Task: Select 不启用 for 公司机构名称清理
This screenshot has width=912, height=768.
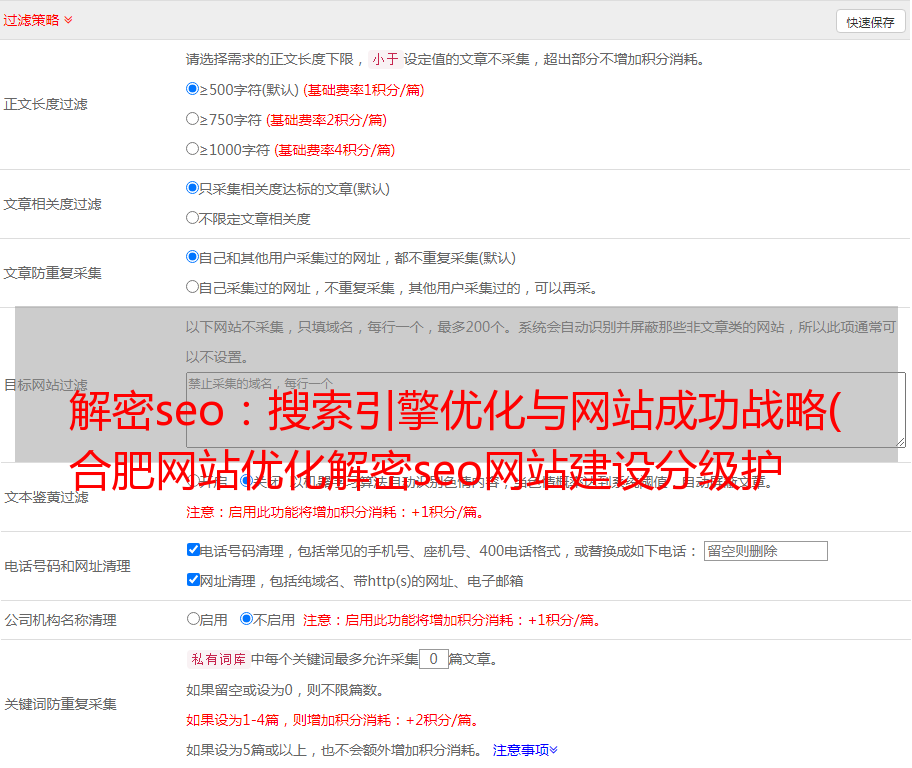Action: (x=246, y=619)
